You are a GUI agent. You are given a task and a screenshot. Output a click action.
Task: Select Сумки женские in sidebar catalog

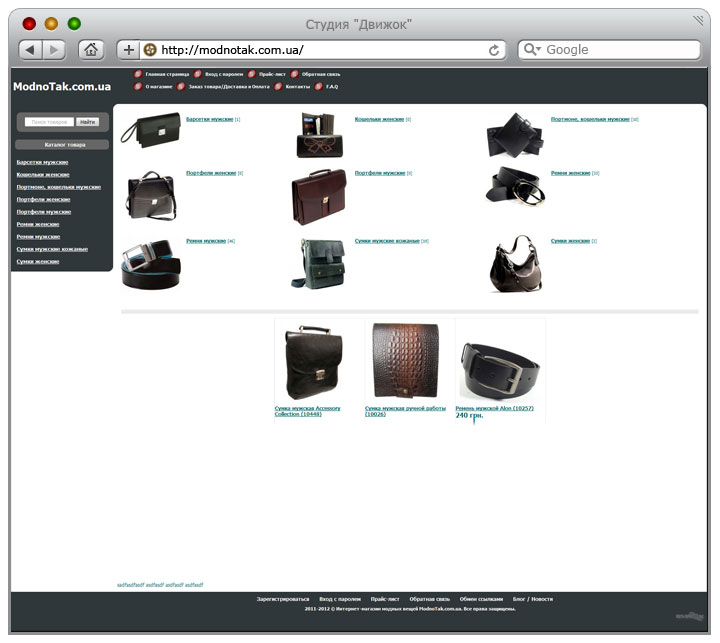coord(38,261)
